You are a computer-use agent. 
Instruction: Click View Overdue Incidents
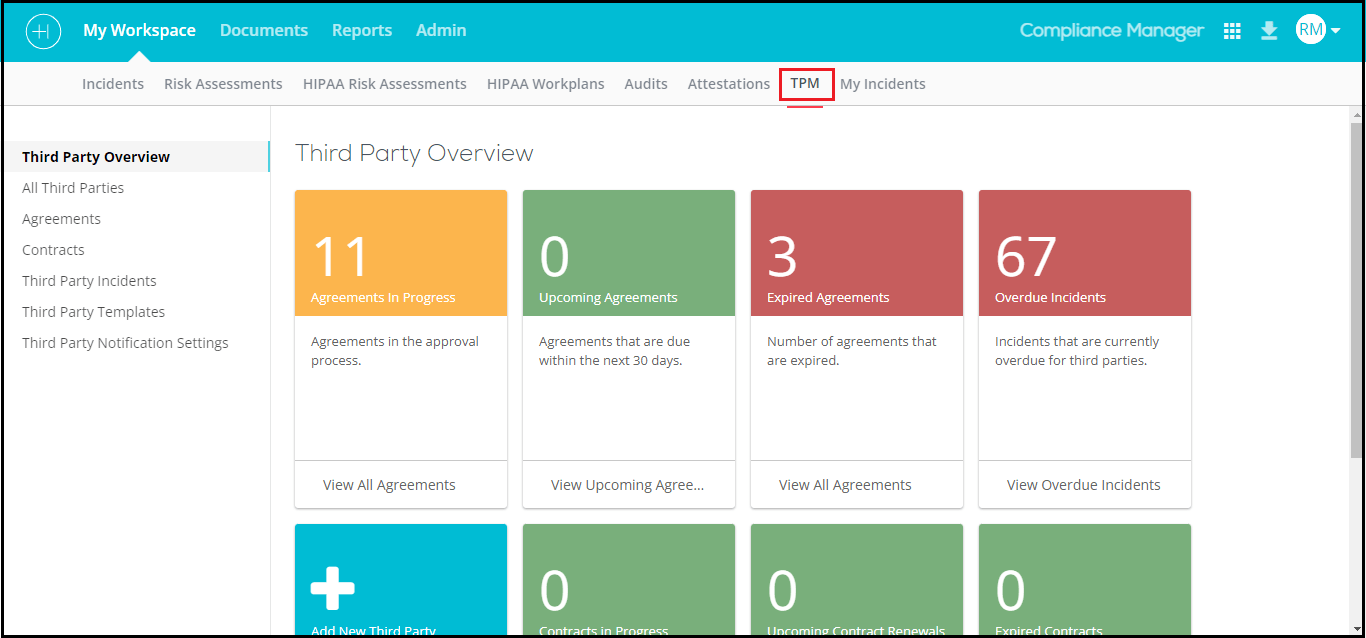pos(1083,484)
